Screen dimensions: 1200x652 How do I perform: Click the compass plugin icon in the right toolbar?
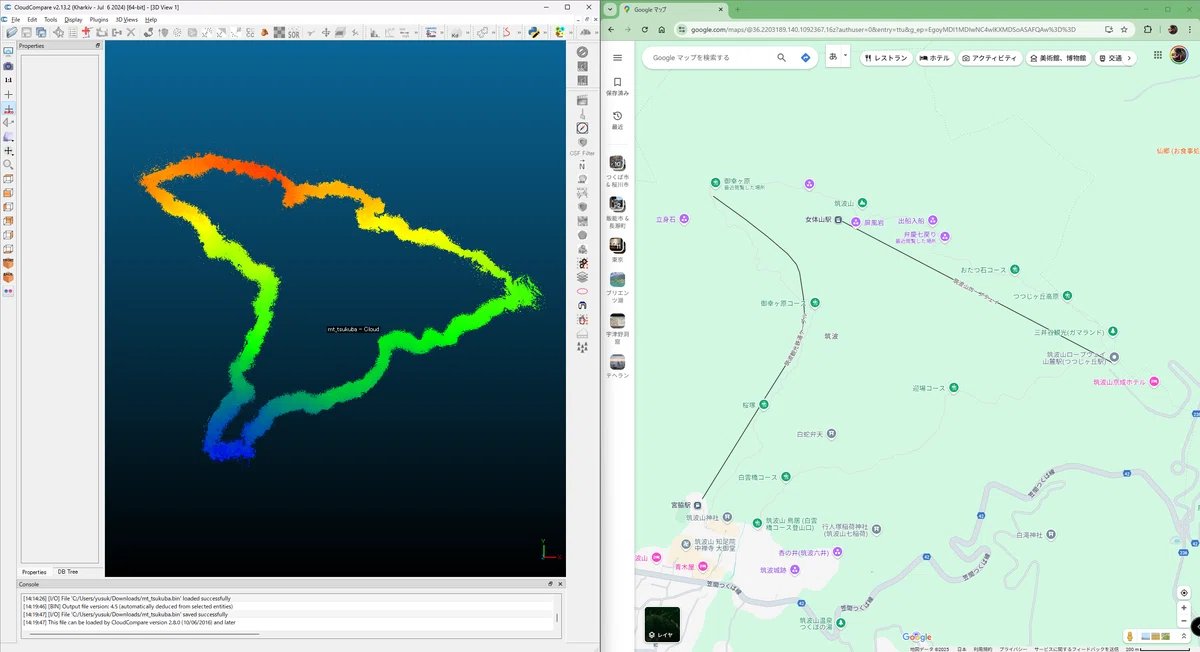tap(582, 127)
